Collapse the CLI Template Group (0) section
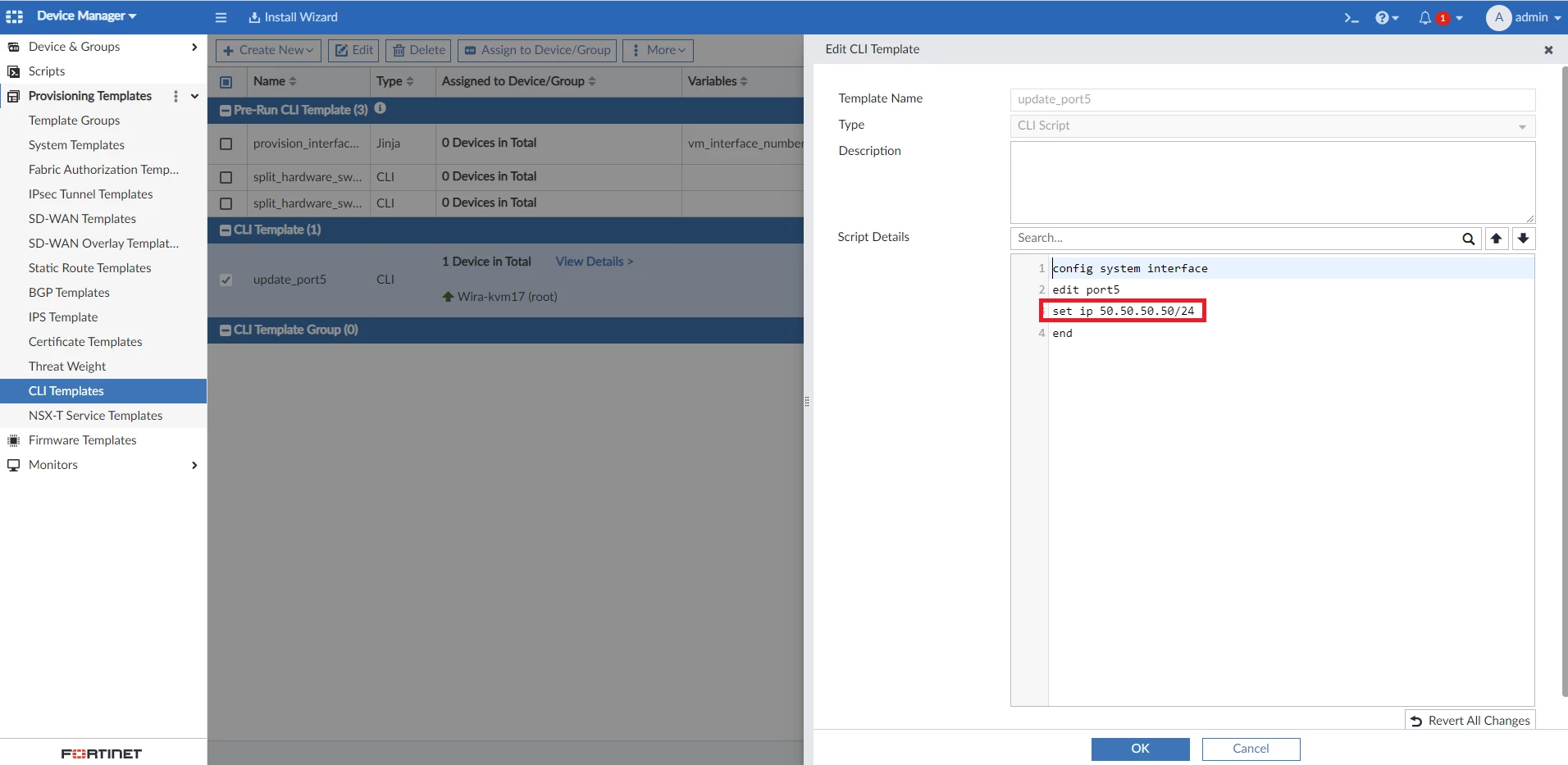 pos(225,330)
